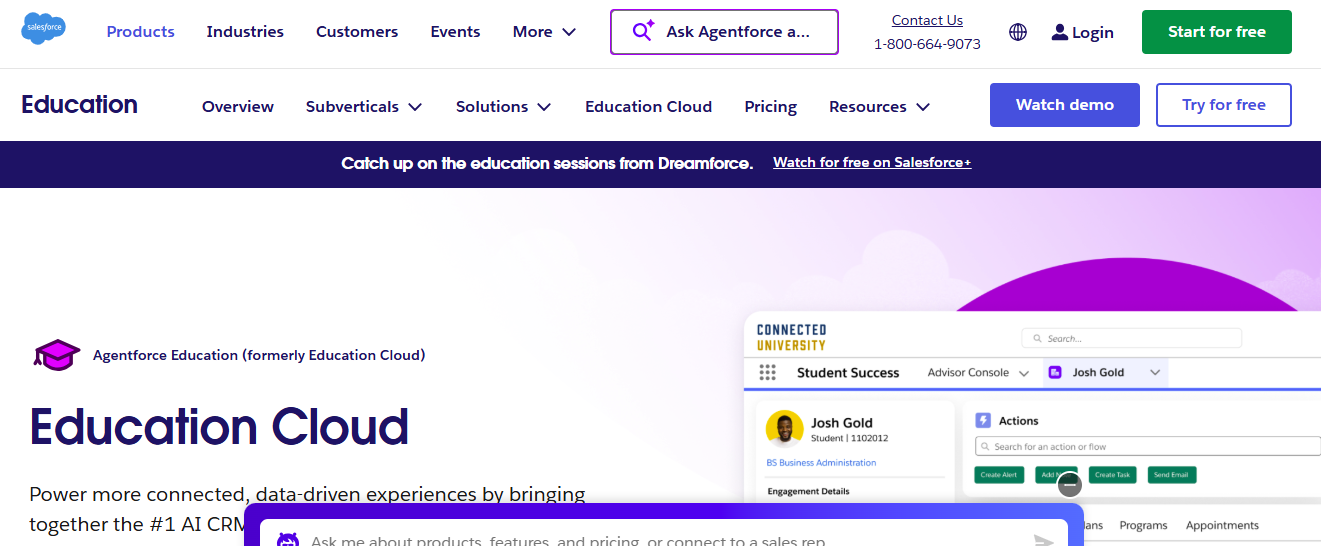1321x546 pixels.
Task: Open the Industries menu item
Action: pos(245,32)
